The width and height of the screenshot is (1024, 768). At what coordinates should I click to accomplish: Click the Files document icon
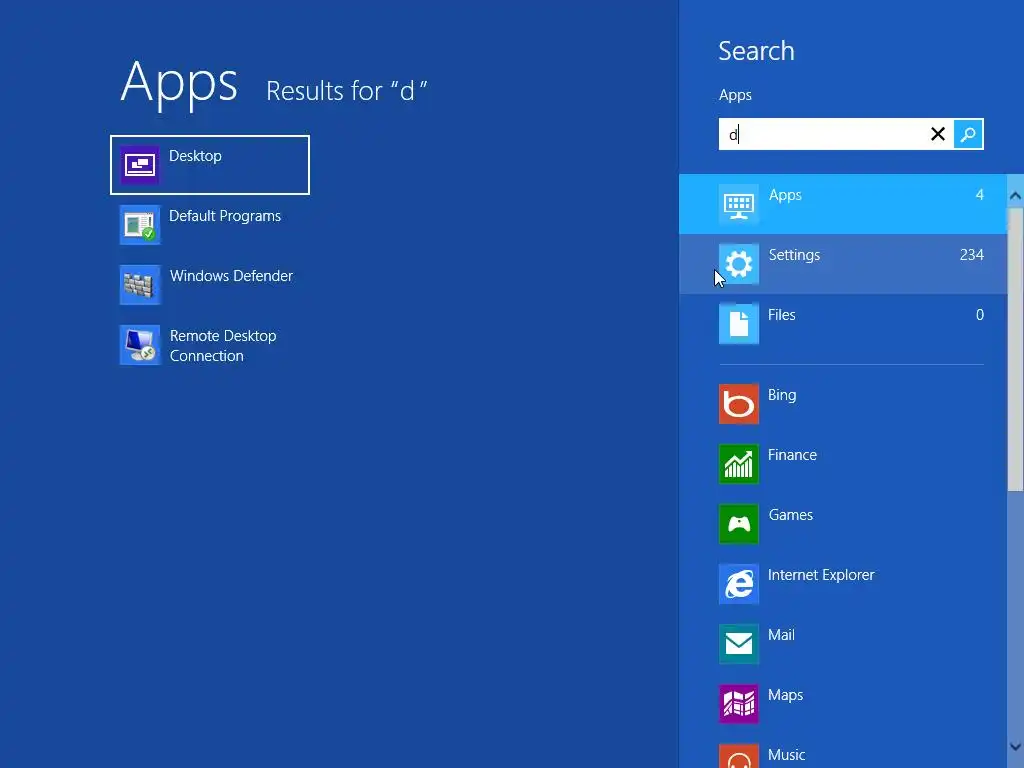coord(739,324)
